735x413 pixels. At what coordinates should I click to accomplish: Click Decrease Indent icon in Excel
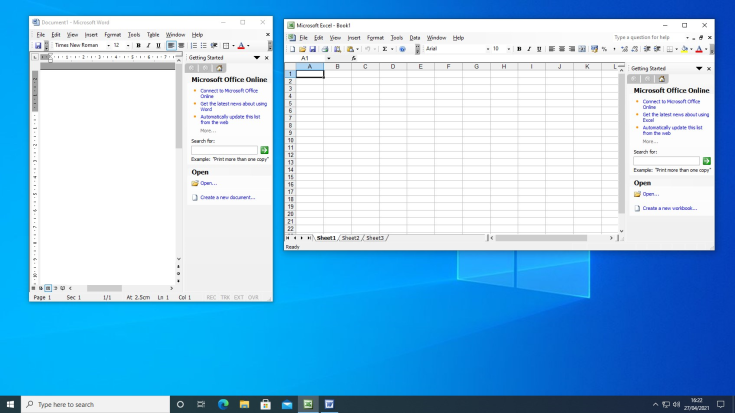(x=646, y=49)
